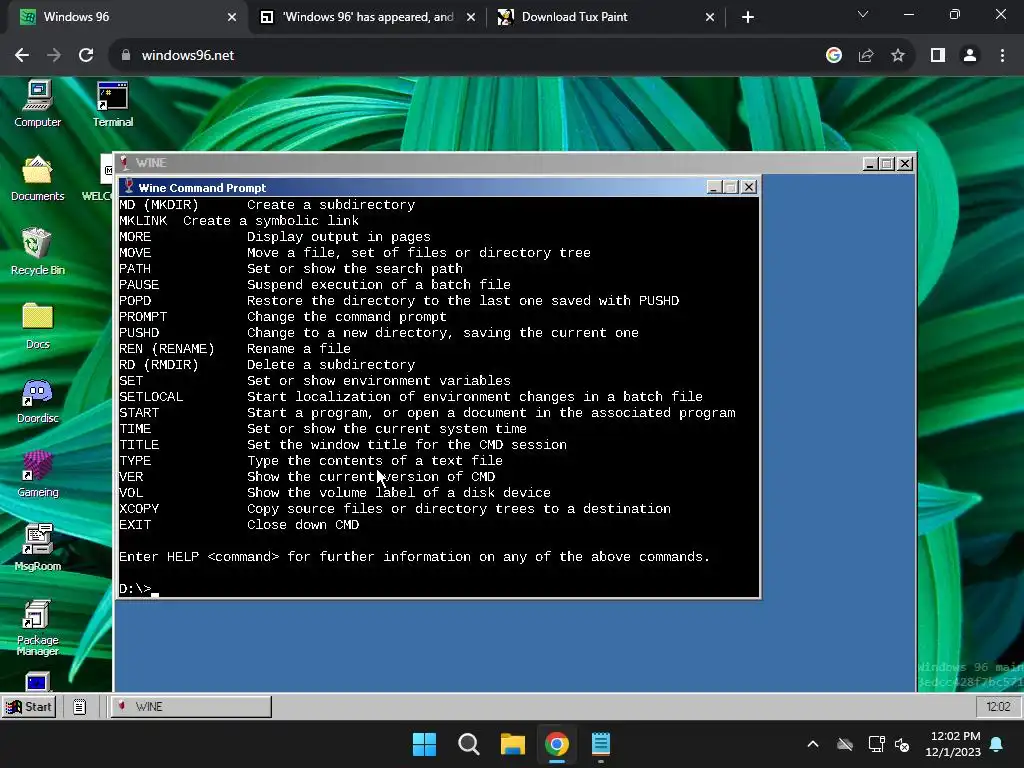Maximize the outer WINE window

coord(887,164)
